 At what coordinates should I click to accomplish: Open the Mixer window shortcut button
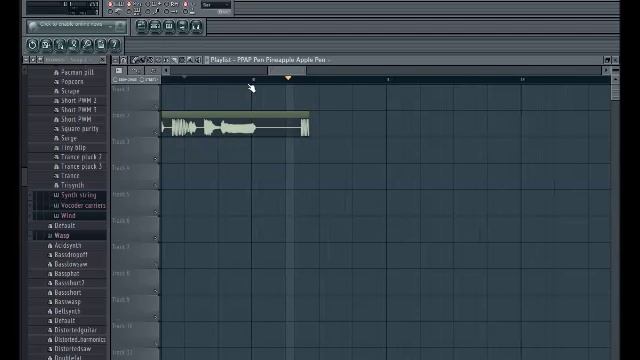(x=196, y=27)
